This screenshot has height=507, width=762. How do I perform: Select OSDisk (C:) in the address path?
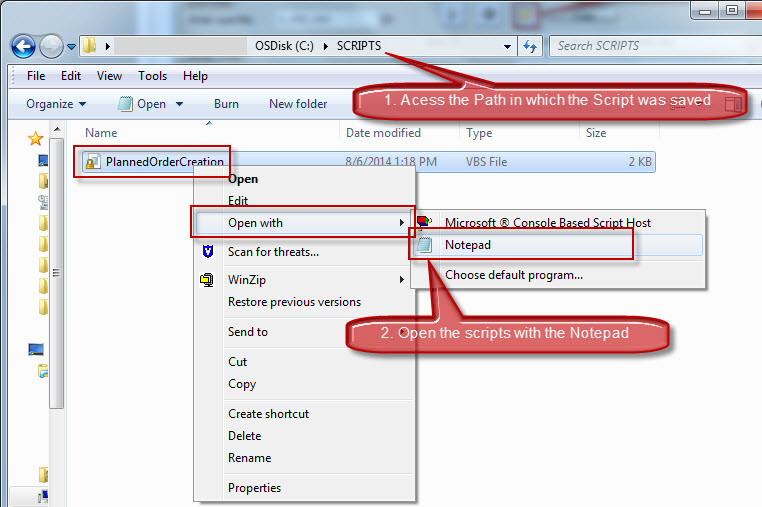284,46
